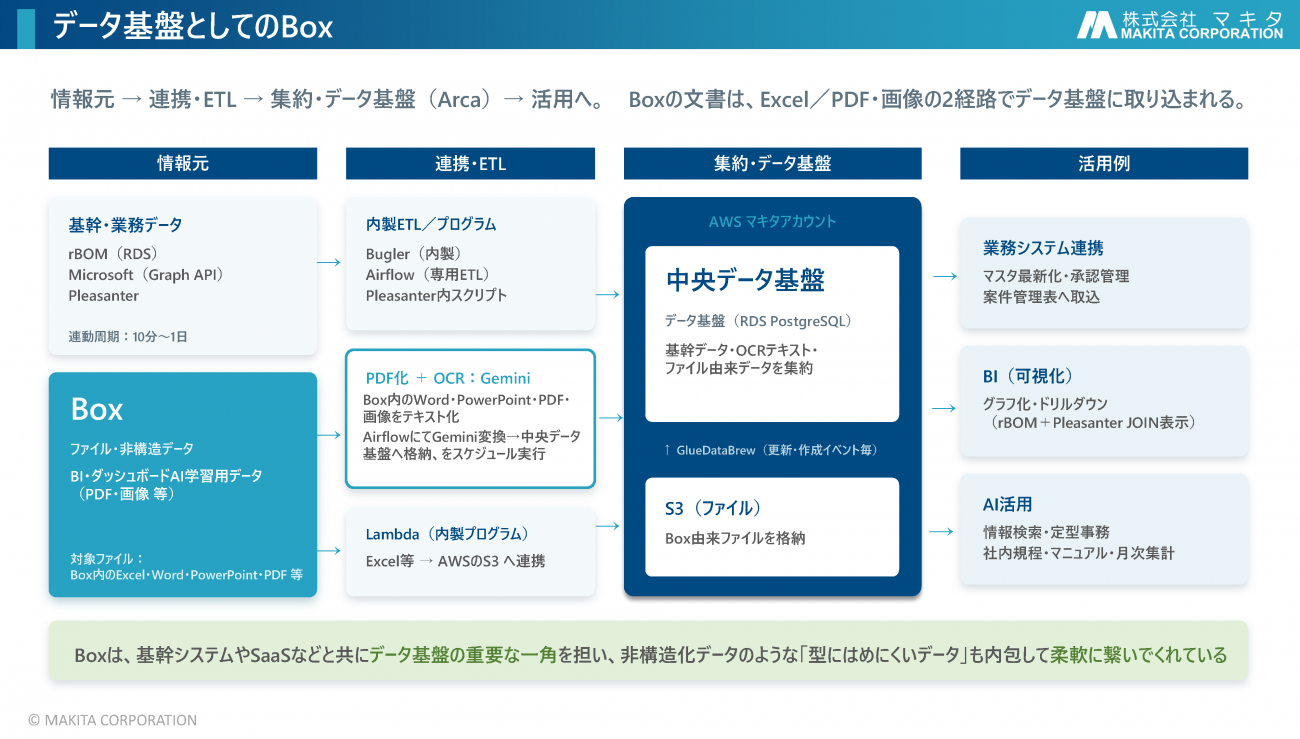Click the Microsoft（Graph API） line
This screenshot has width=1300, height=739.
pyautogui.click(x=146, y=275)
